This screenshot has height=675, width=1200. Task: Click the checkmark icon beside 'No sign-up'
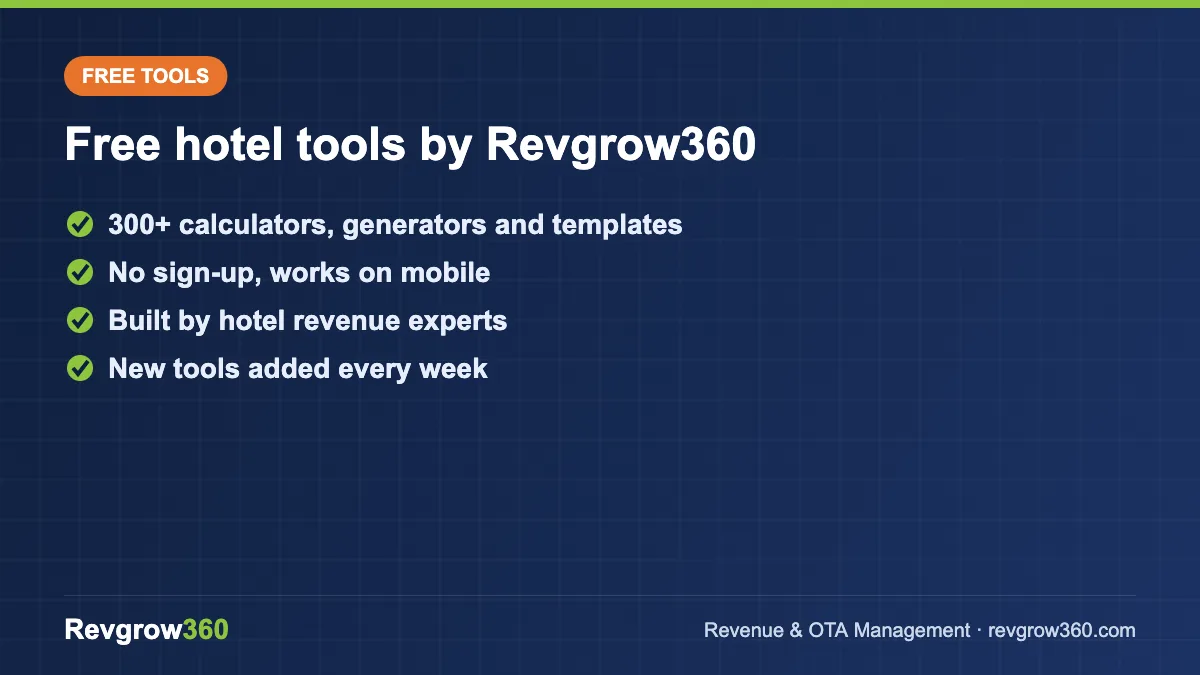click(x=80, y=273)
